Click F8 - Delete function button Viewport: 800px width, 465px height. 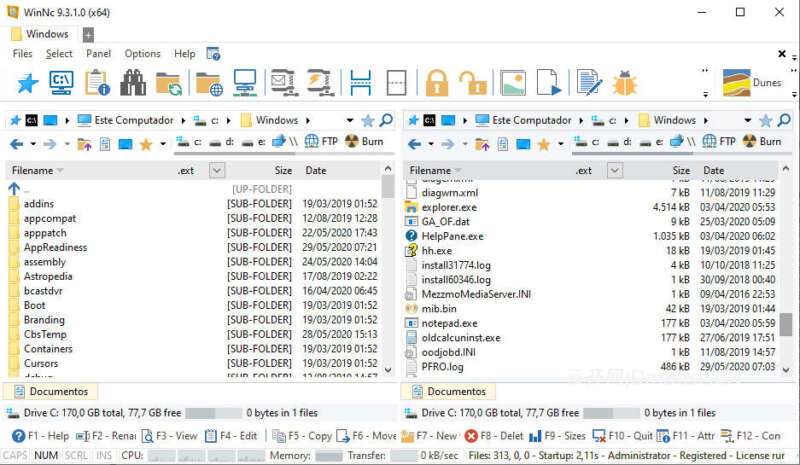(x=494, y=436)
